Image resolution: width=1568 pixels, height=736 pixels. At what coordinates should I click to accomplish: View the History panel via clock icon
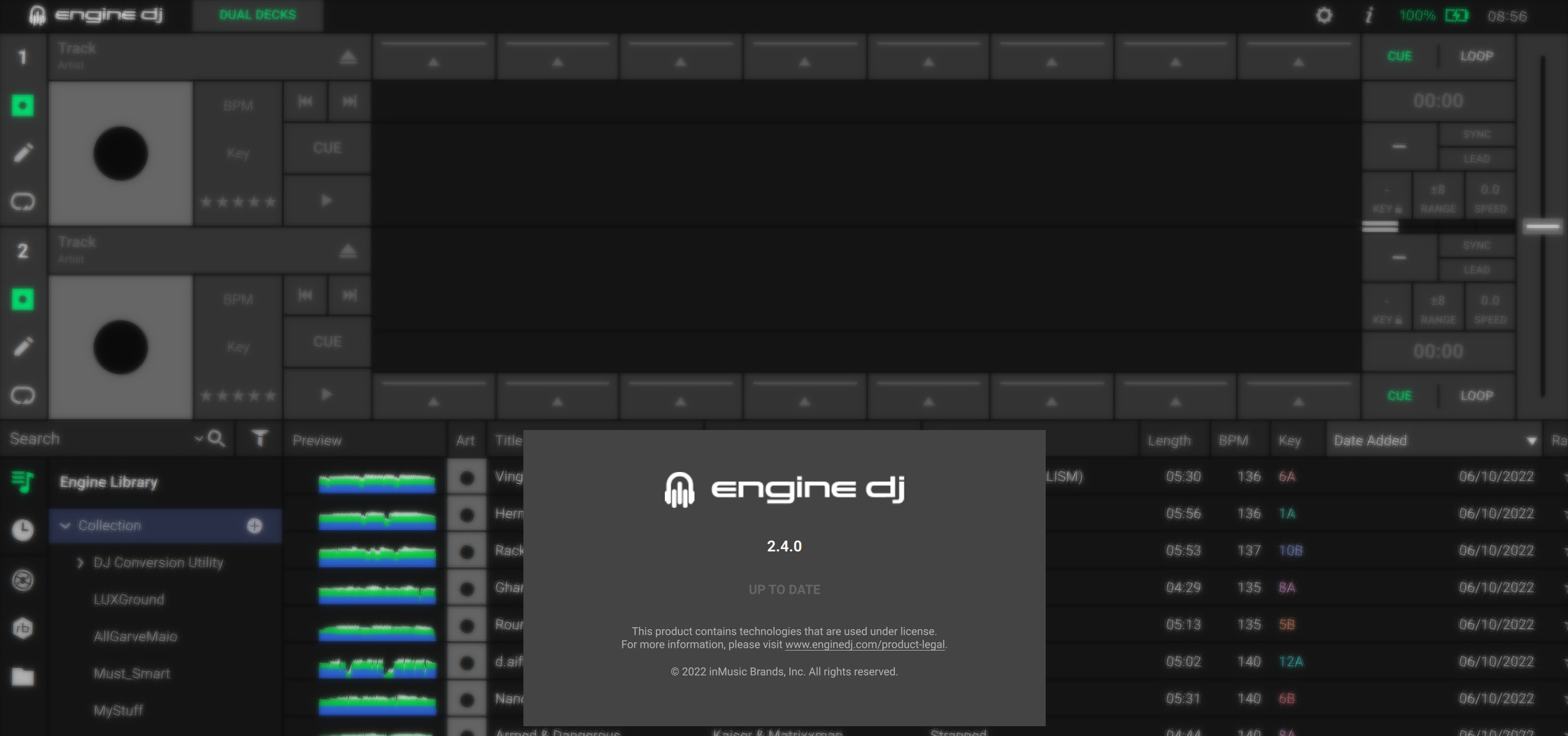pos(22,531)
